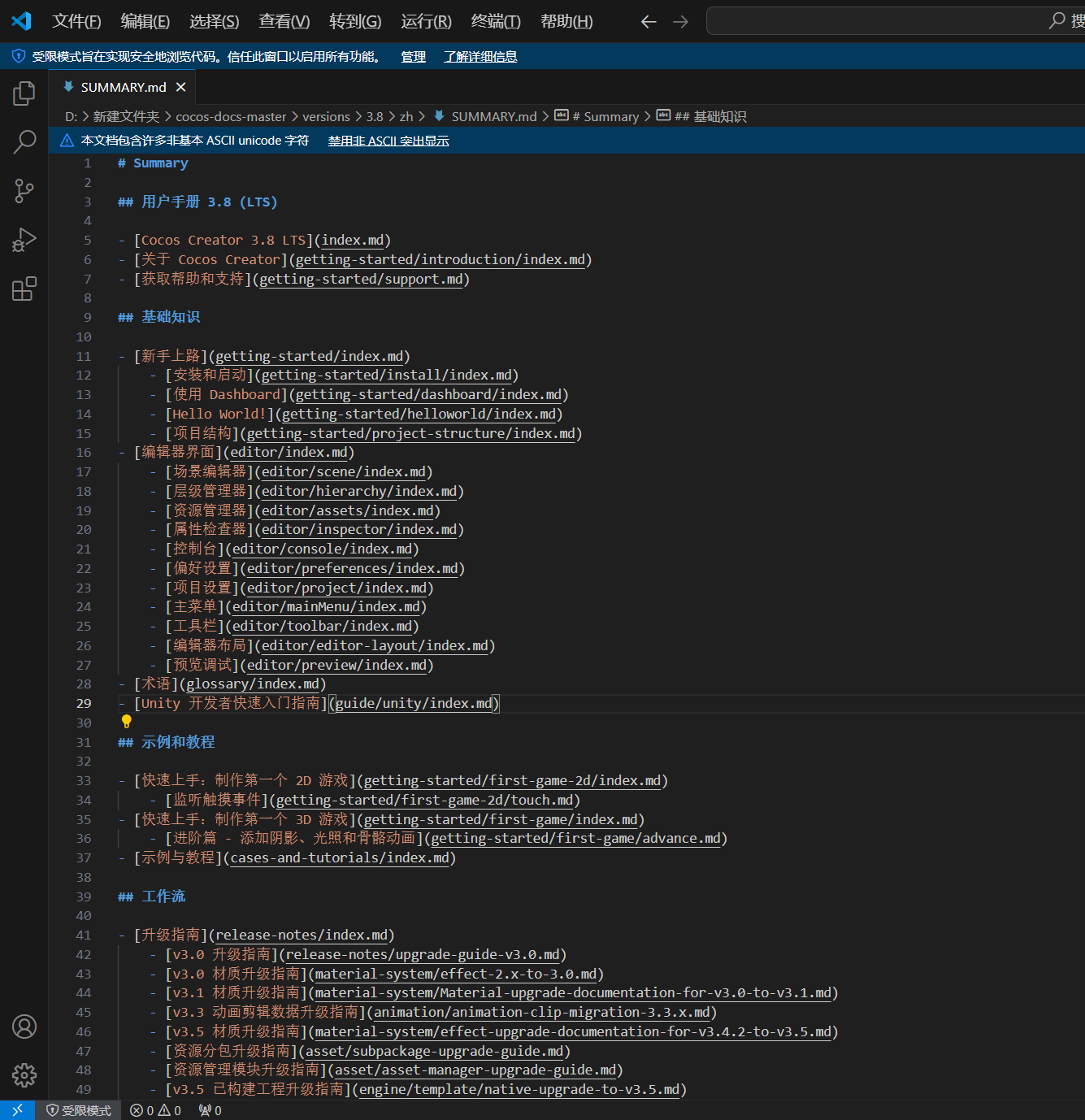Click the index.md link on line 5
Screen dimensions: 1085x1120
coord(353,241)
